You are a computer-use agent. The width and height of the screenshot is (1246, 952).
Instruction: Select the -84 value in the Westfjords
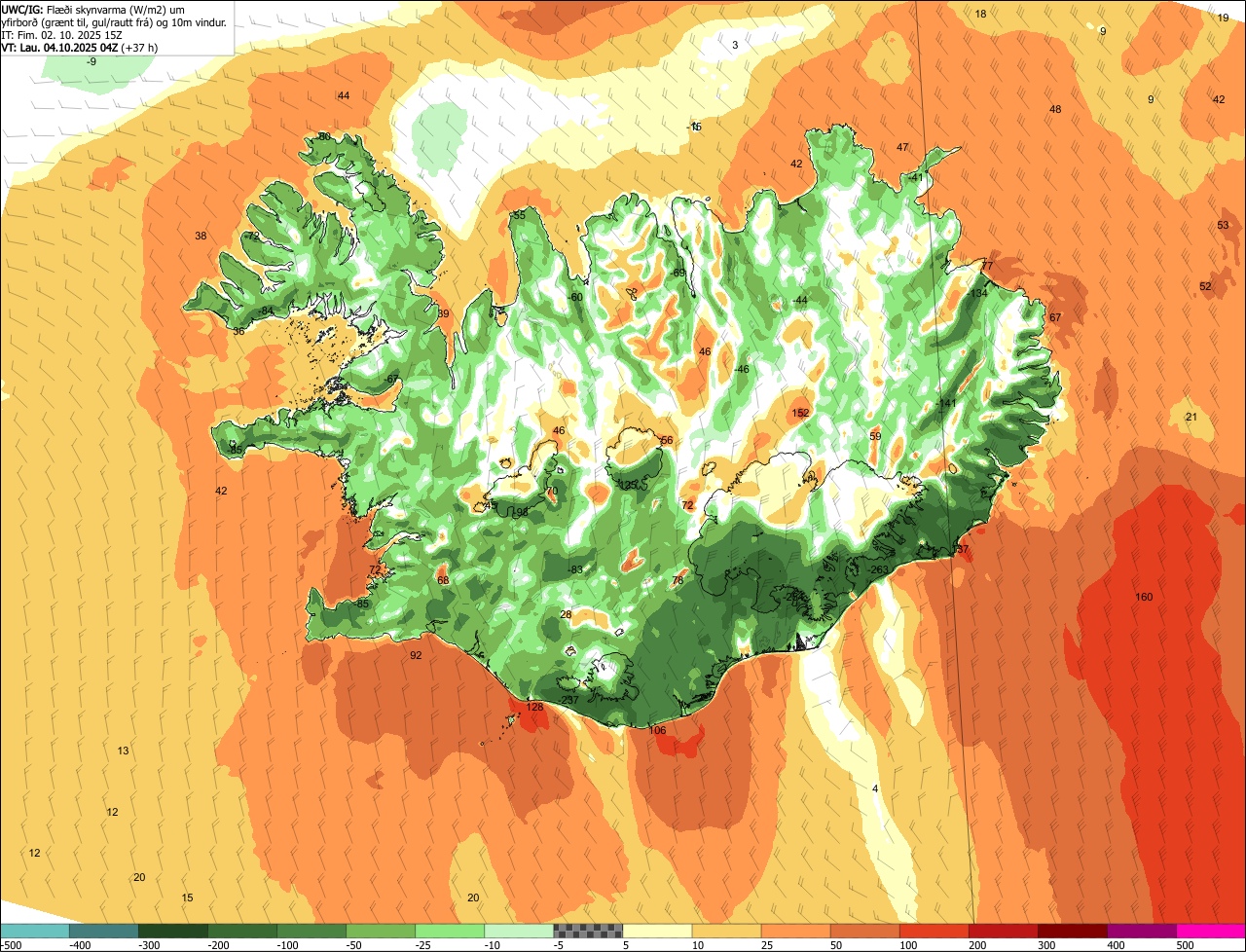pos(265,311)
